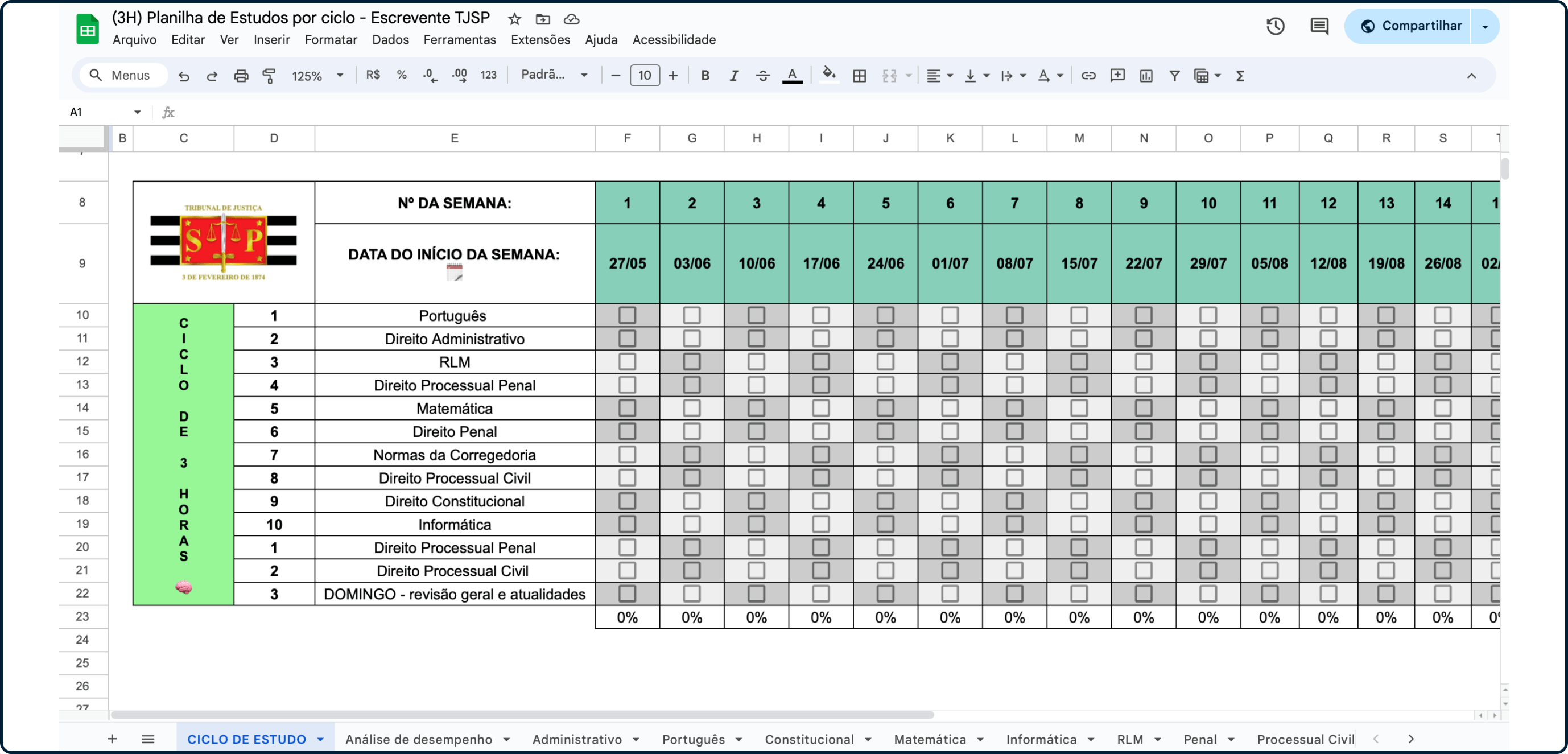Image resolution: width=1568 pixels, height=754 pixels.
Task: Activate the paint format roller
Action: coord(269,76)
